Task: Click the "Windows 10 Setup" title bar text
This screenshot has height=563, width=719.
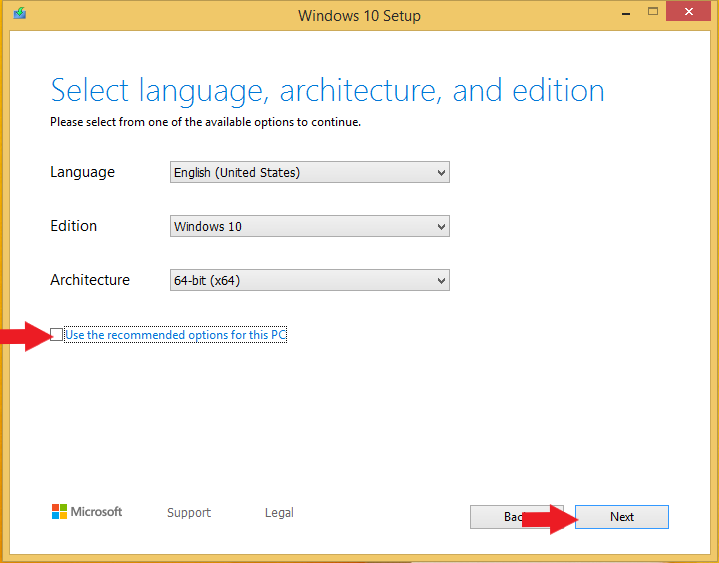Action: click(x=359, y=16)
